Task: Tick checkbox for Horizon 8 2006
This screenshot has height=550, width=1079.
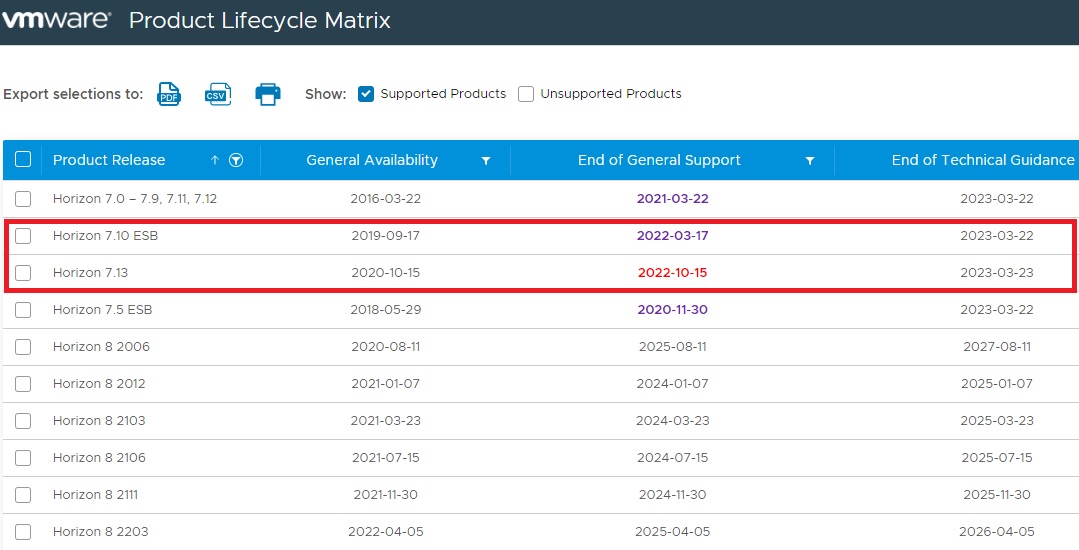Action: 23,347
